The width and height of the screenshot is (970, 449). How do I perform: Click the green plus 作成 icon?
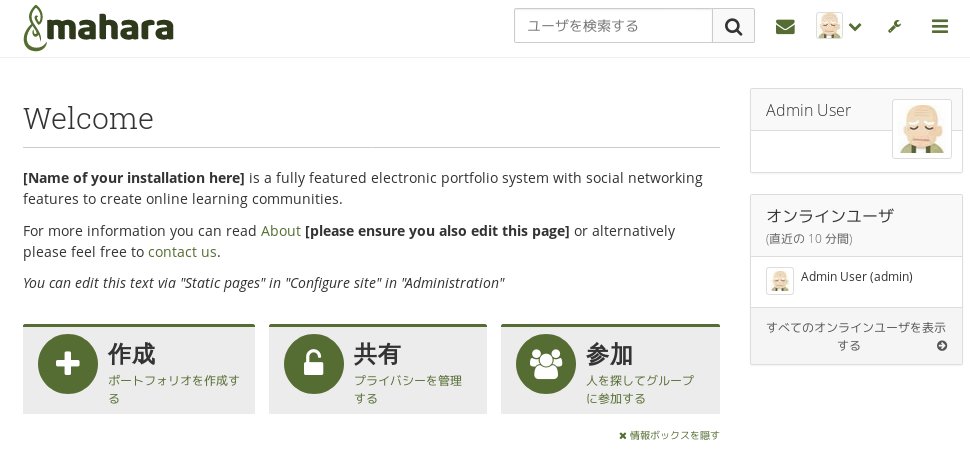tap(67, 364)
